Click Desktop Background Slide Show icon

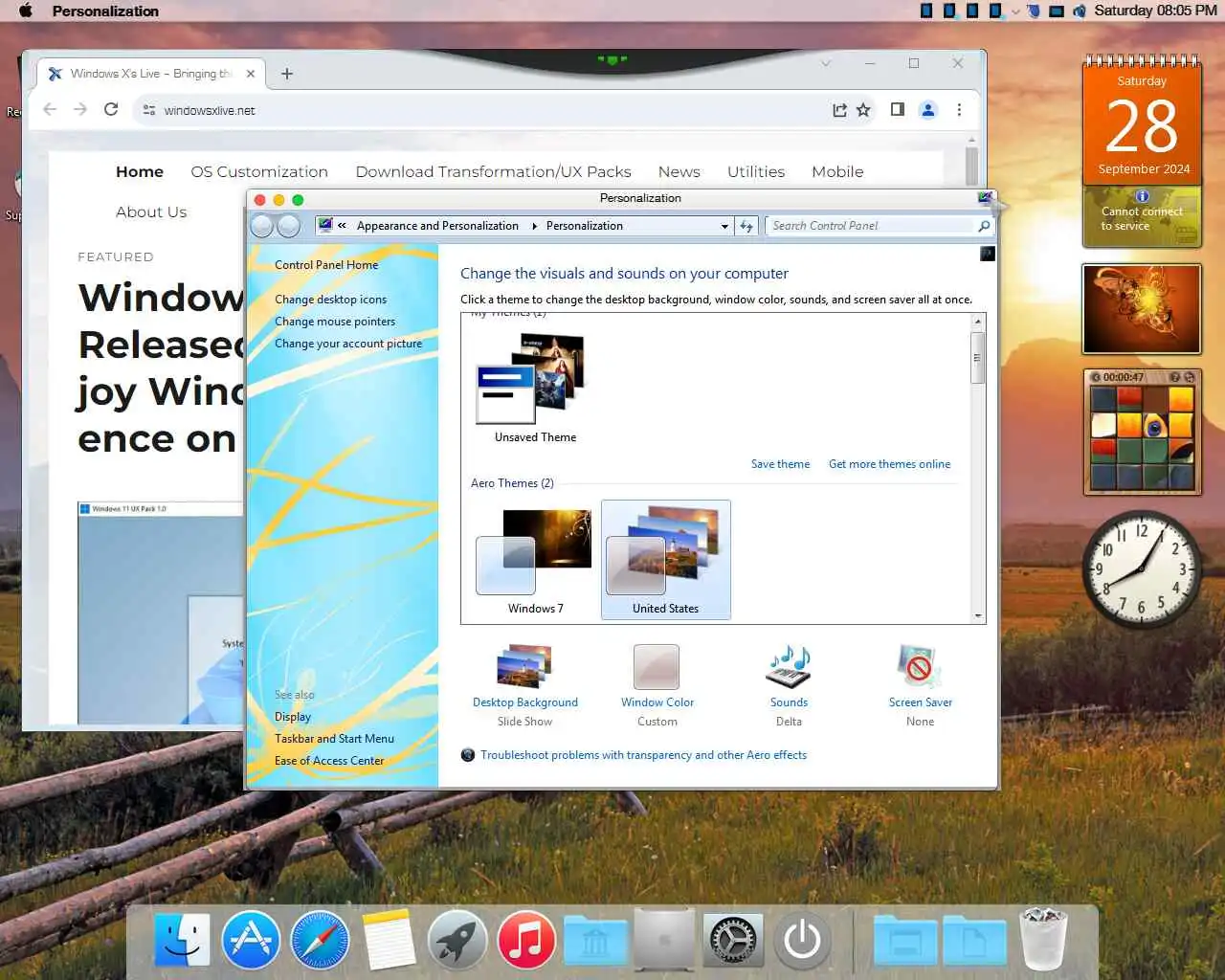coord(524,667)
